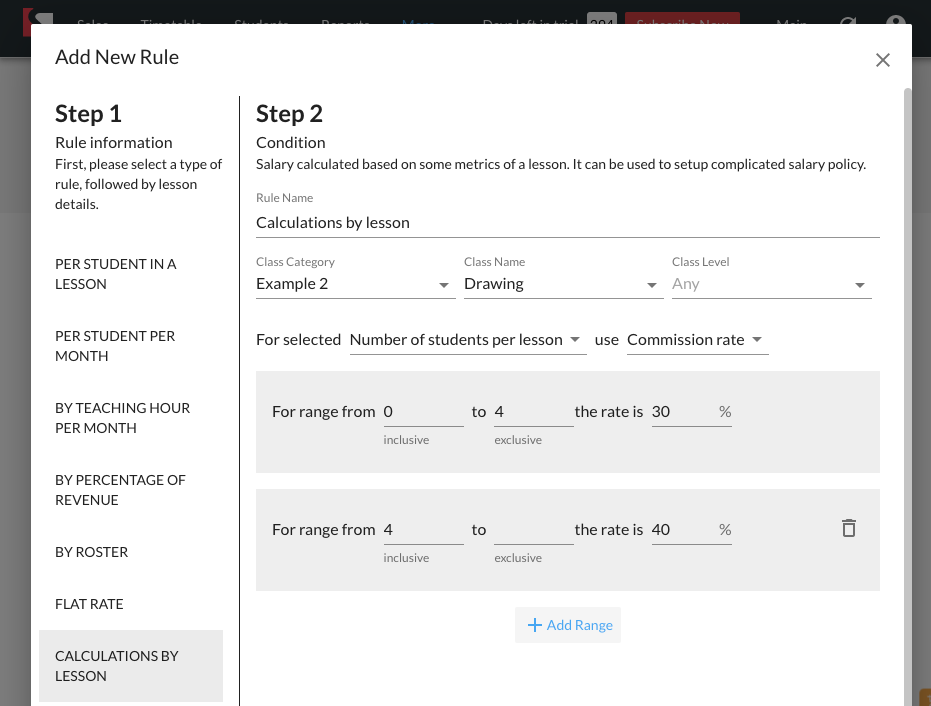This screenshot has height=706, width=931.
Task: Select BY ROSTER rule type
Action: click(131, 552)
